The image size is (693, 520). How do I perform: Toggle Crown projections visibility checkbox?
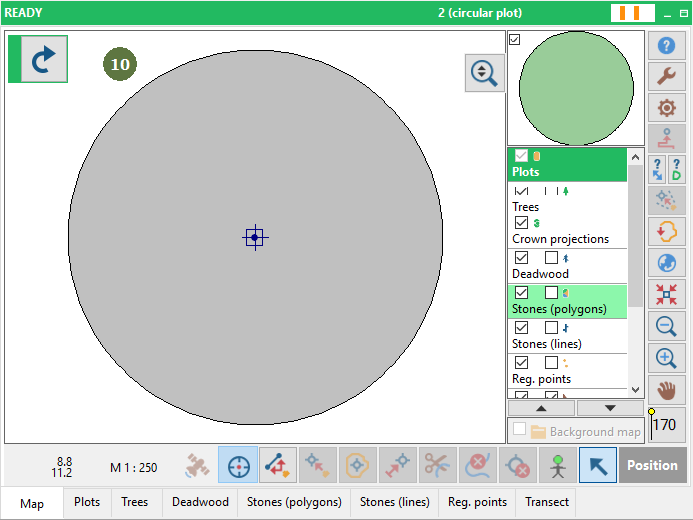coord(522,222)
